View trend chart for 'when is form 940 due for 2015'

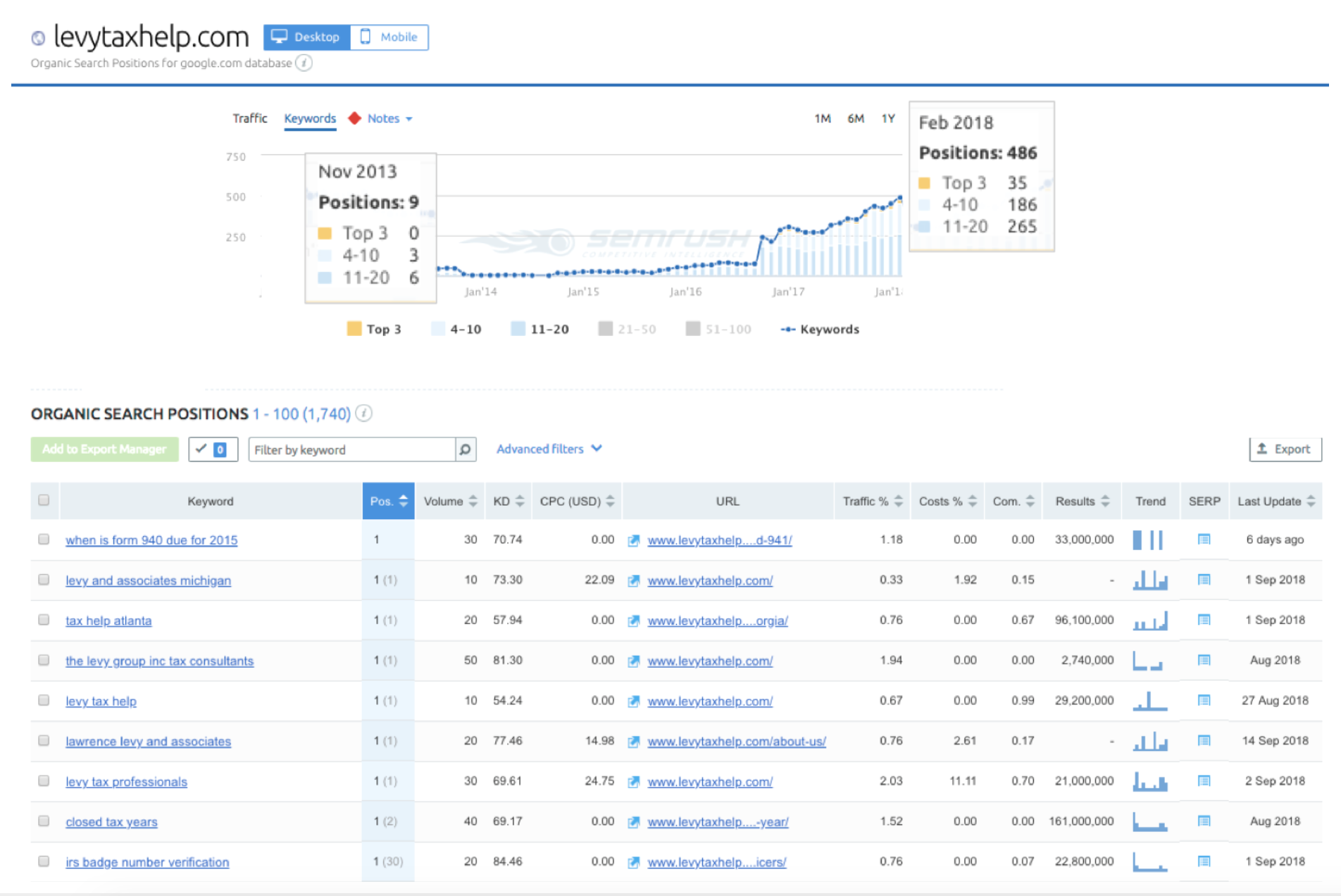pyautogui.click(x=1149, y=540)
